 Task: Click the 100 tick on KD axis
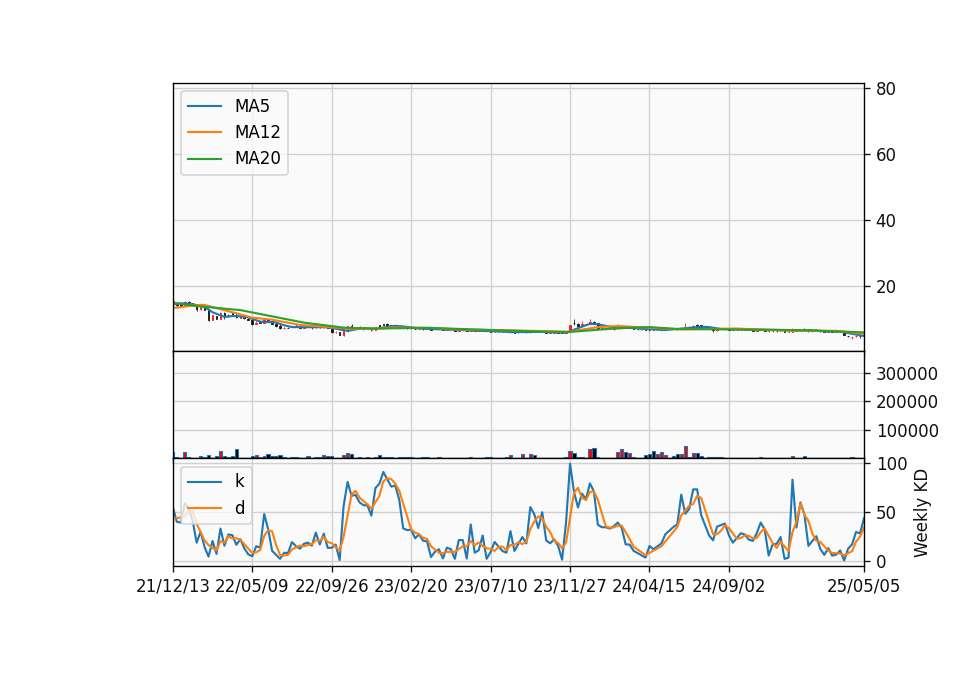892,464
